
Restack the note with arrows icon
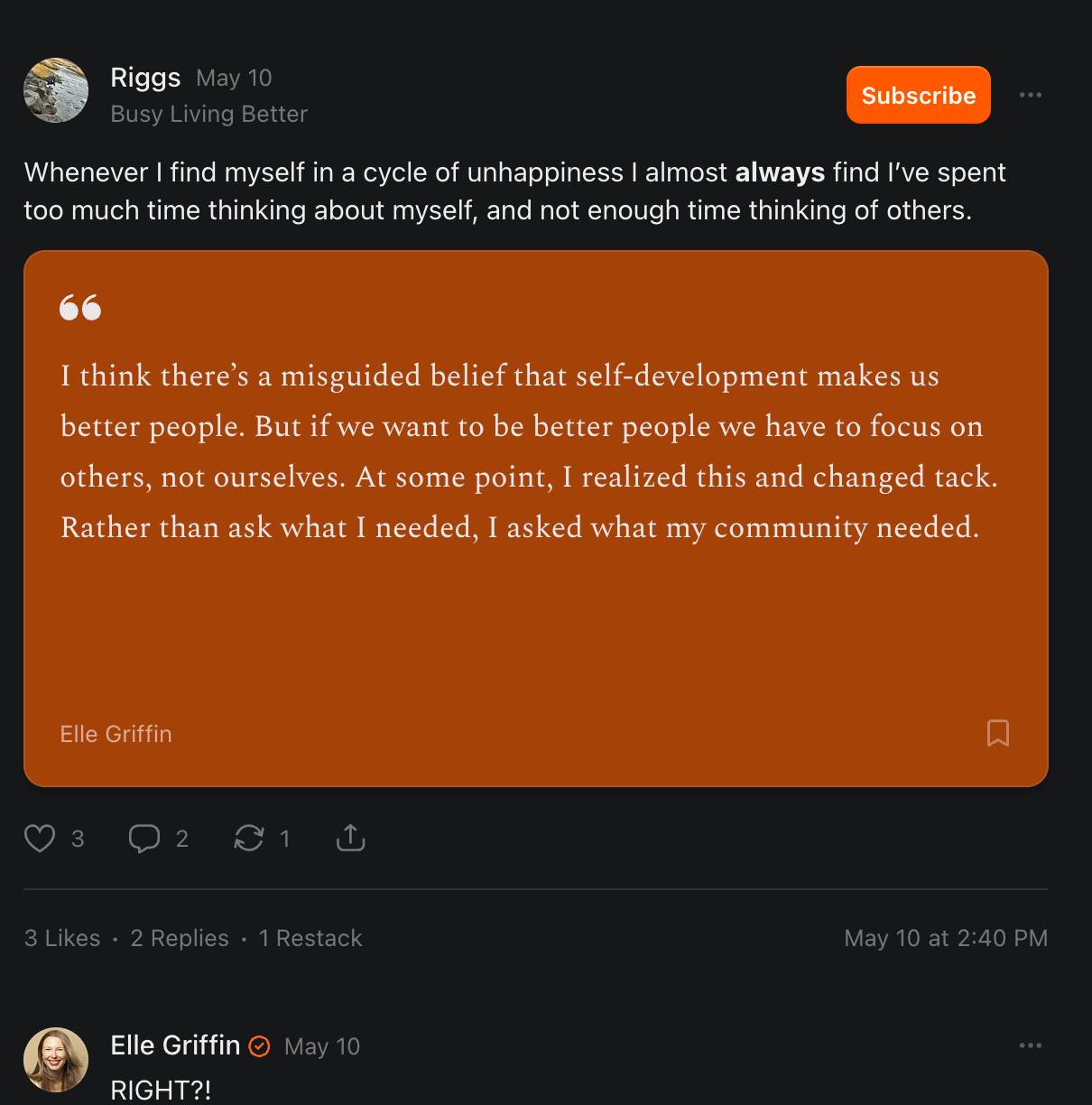click(x=248, y=839)
